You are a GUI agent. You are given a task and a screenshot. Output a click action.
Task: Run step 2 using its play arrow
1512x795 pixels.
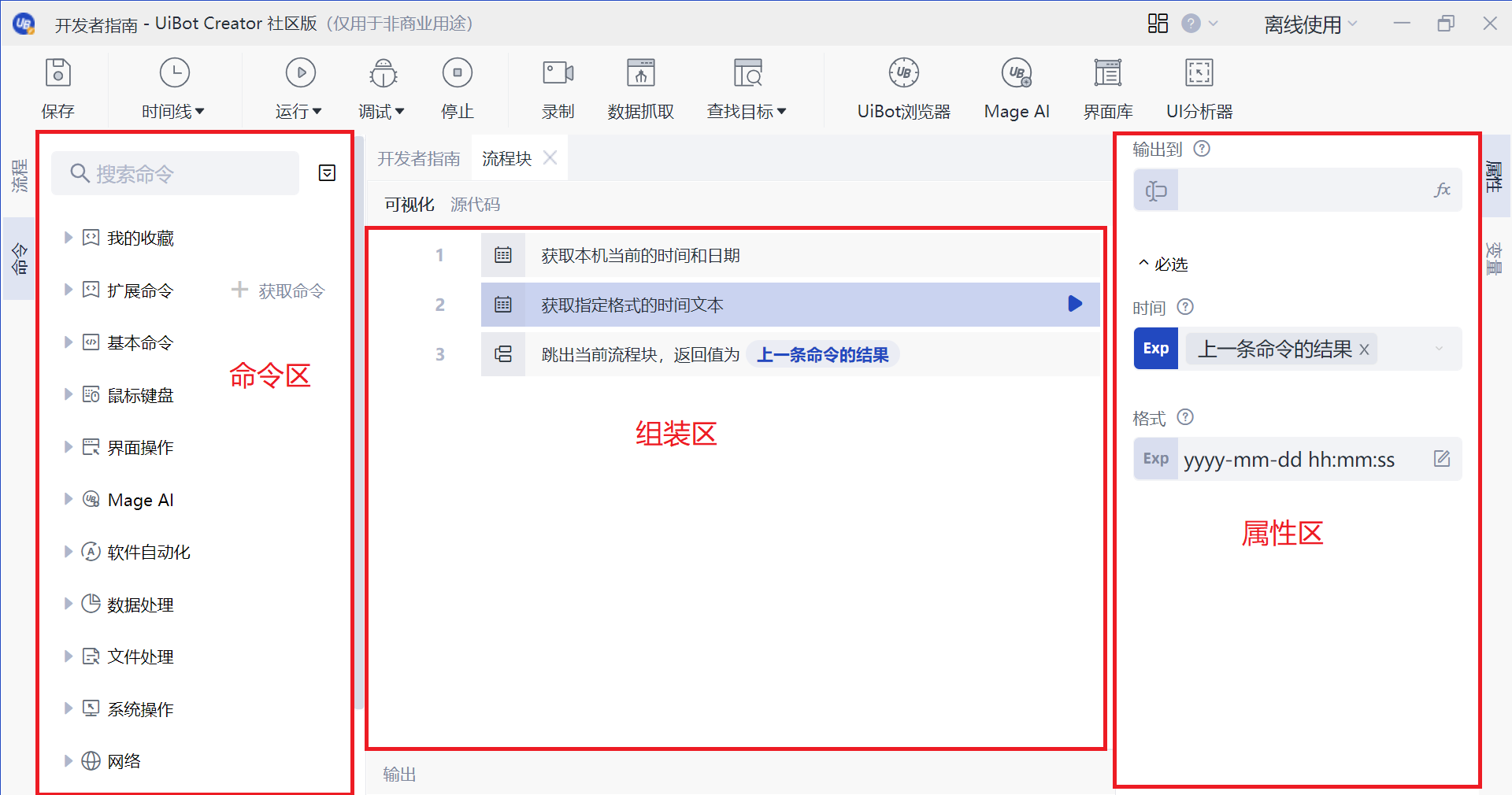coord(1075,304)
